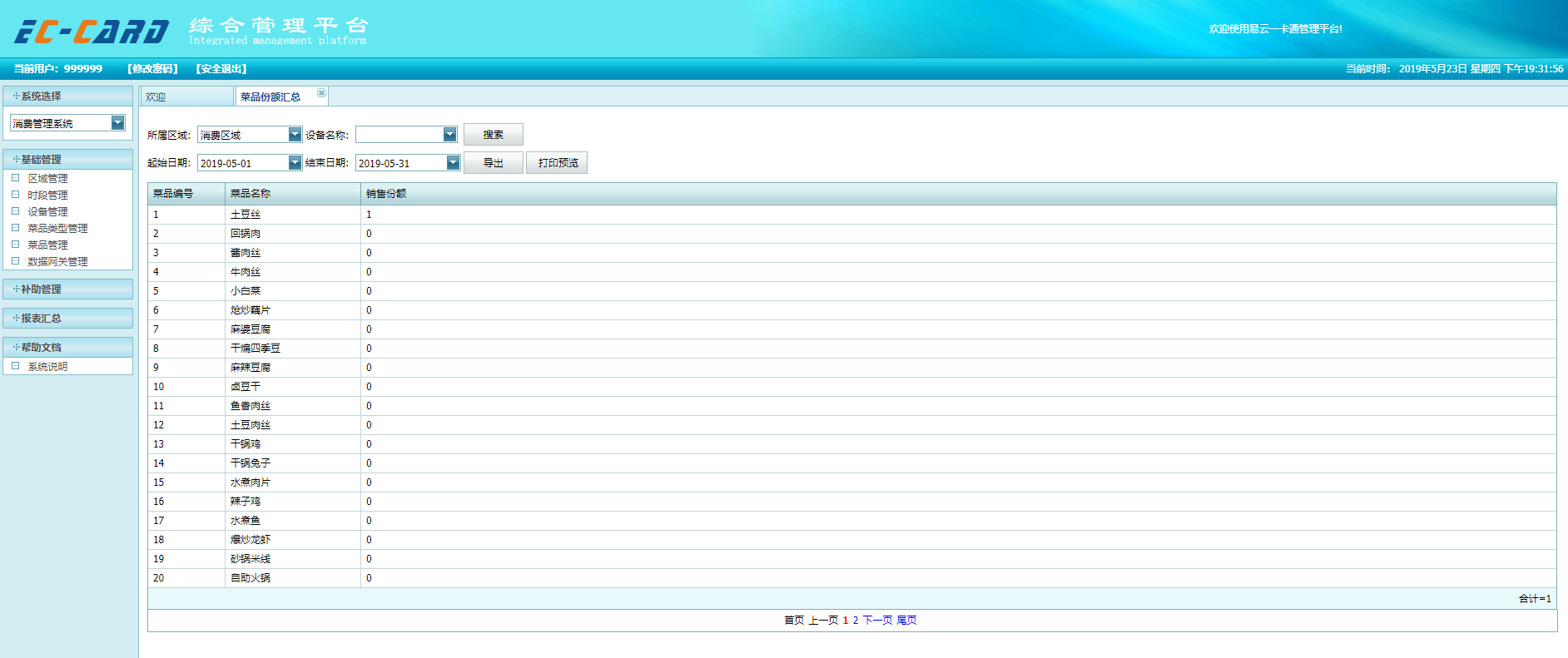Click the 安全退出 logout link
Image resolution: width=1568 pixels, height=658 pixels.
coord(221,69)
